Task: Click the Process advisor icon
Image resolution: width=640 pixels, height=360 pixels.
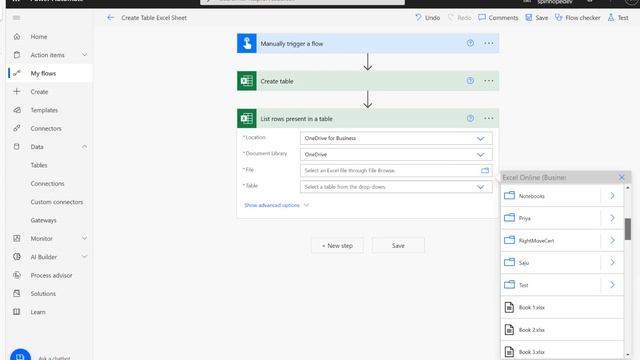Action: click(x=17, y=275)
